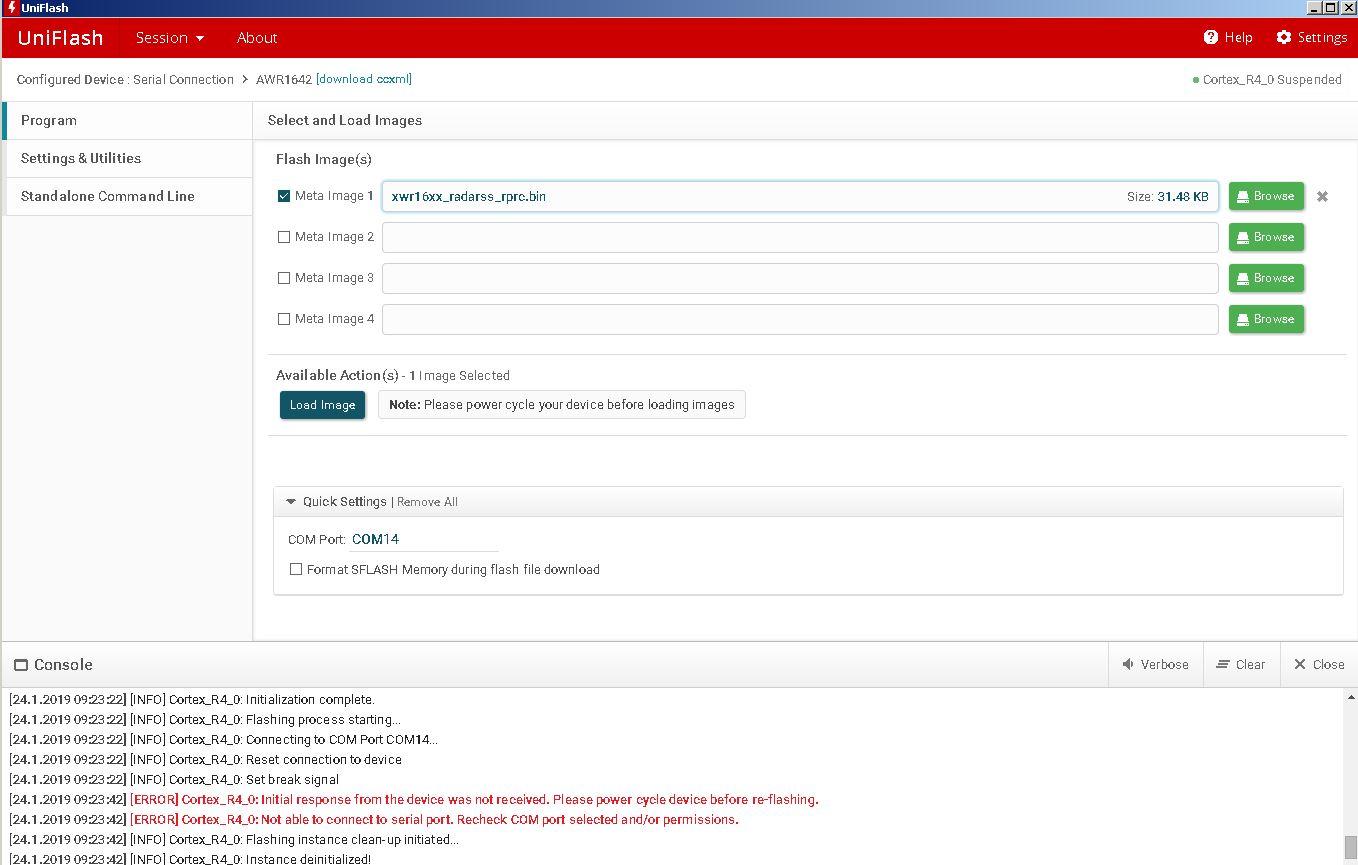Select the 'Flashing process starting' log line
This screenshot has width=1358, height=865.
coord(205,720)
